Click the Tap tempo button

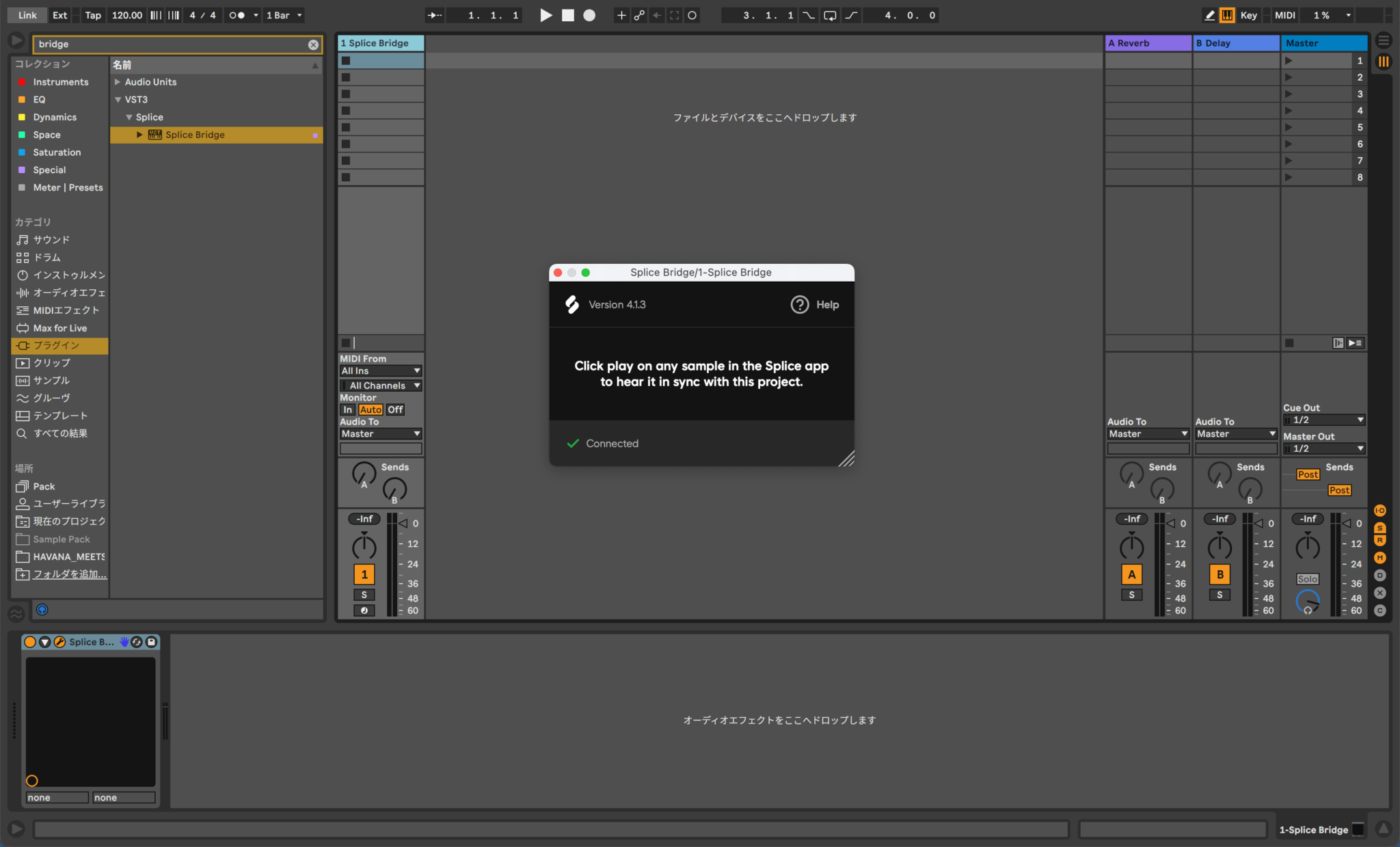click(x=92, y=15)
